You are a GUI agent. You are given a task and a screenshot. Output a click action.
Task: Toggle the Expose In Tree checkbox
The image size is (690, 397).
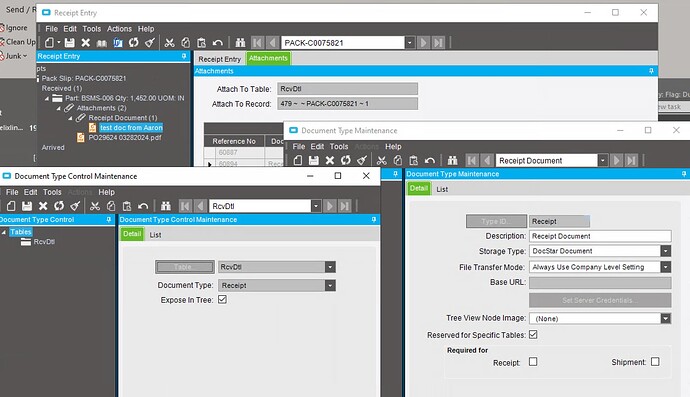pyautogui.click(x=222, y=300)
